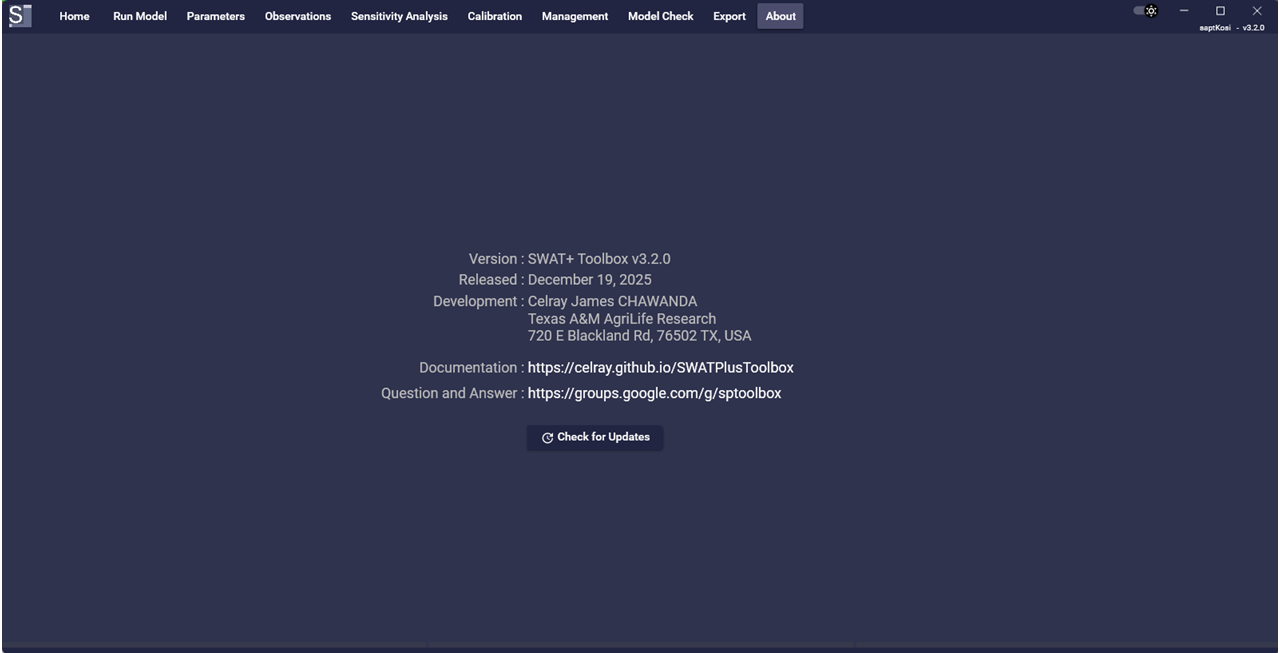Image resolution: width=1280 pixels, height=653 pixels.
Task: Click the SWAT+ Toolbox logo icon
Action: [x=20, y=15]
